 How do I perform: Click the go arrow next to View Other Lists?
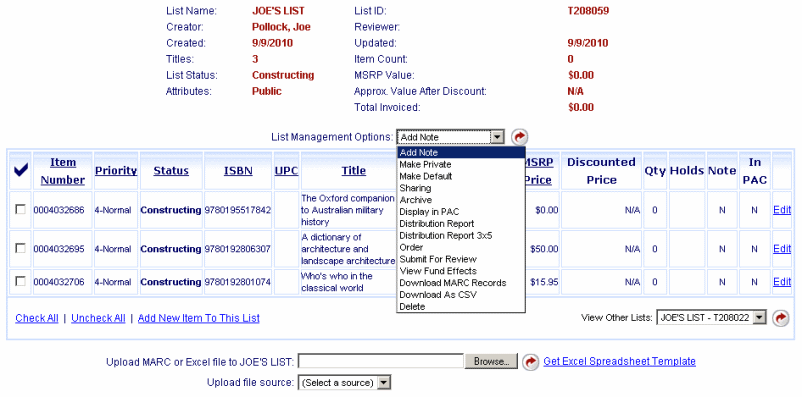pos(781,318)
